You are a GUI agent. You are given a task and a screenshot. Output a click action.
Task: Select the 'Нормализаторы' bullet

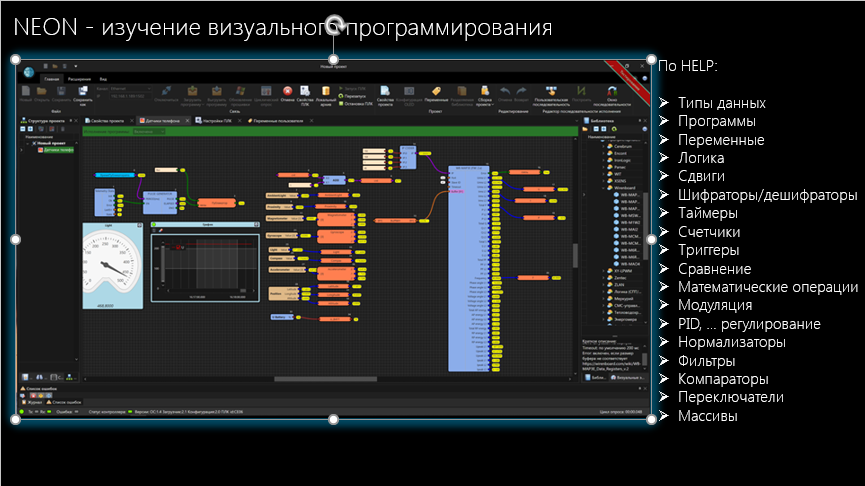(731, 343)
